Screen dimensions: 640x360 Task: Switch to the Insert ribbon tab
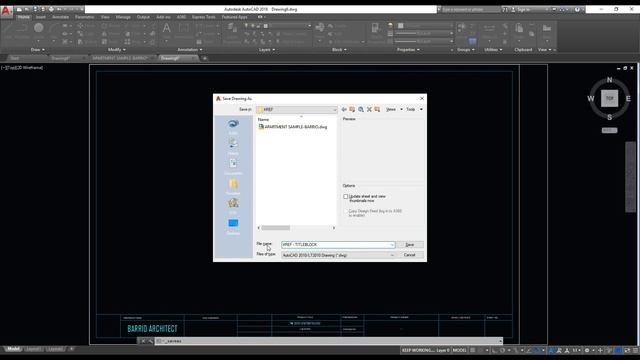pyautogui.click(x=40, y=17)
